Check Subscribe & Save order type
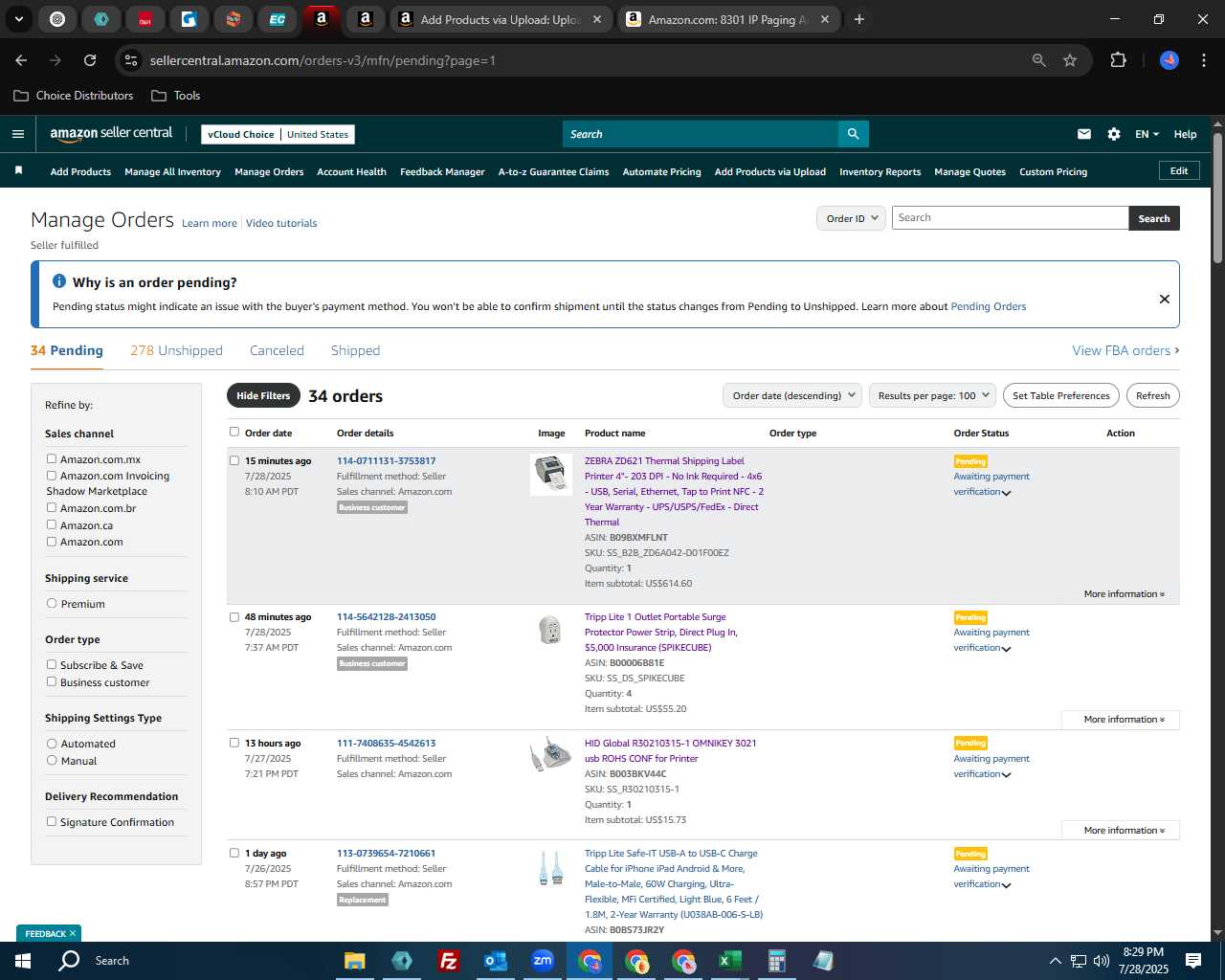The width and height of the screenshot is (1225, 980). pyautogui.click(x=52, y=664)
